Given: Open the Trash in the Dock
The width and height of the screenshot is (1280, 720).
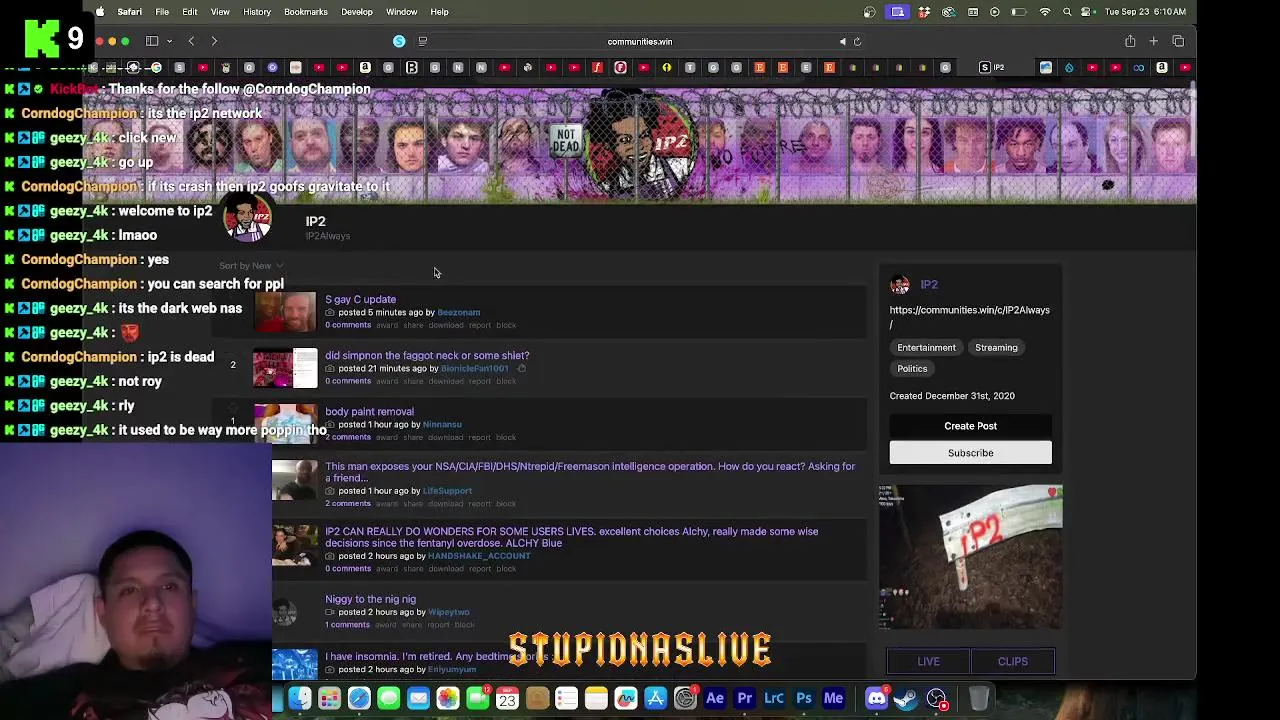Looking at the screenshot, I should tap(979, 698).
